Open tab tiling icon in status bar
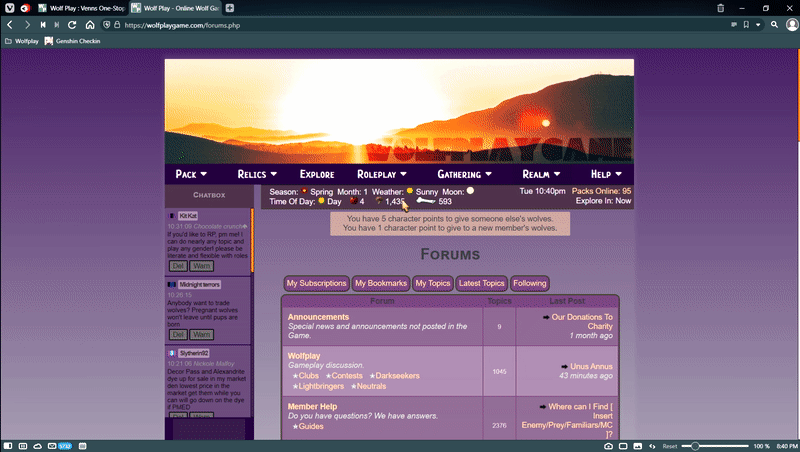The image size is (800, 452). pos(623,446)
